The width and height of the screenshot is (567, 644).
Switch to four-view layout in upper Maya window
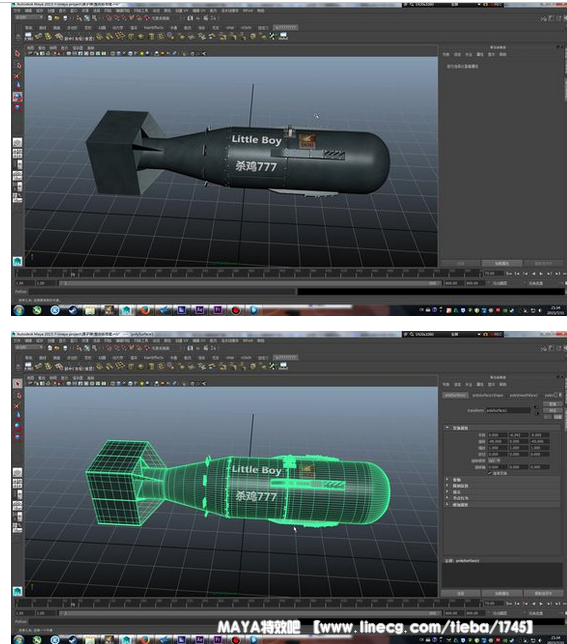[17, 154]
